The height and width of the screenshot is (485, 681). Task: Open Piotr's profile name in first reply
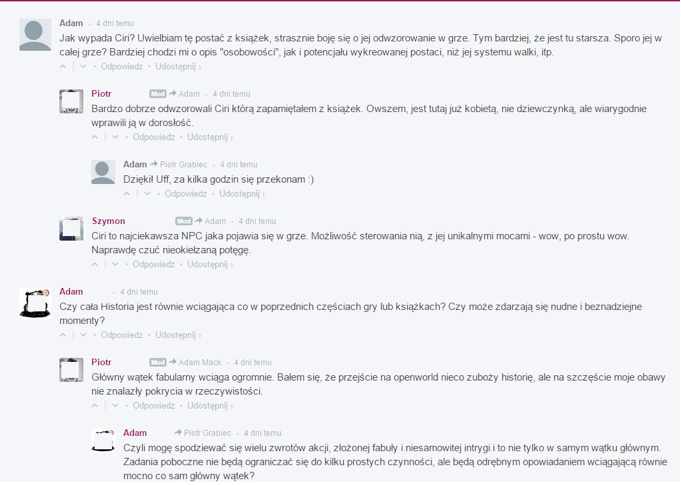pos(101,94)
